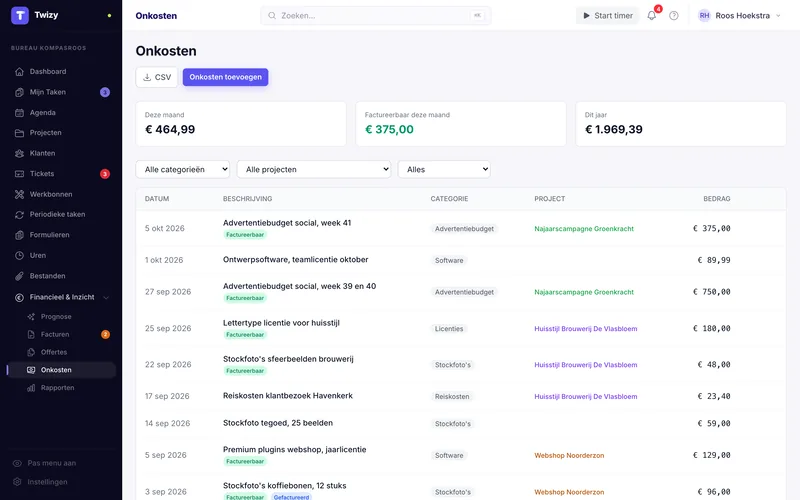Click the Onkosten icon in sidebar
800x500 pixels.
tap(31, 370)
